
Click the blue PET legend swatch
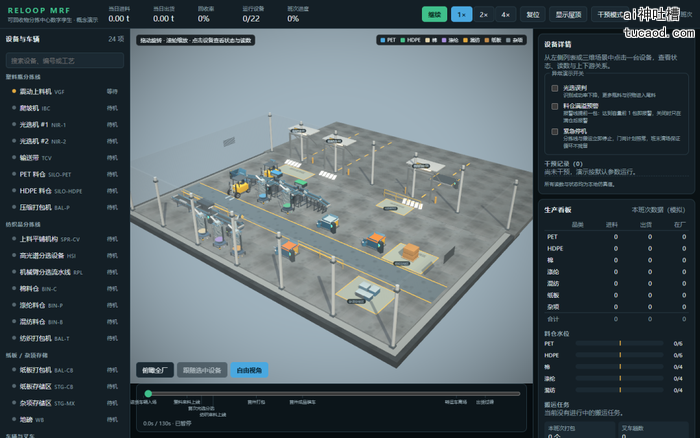click(x=383, y=40)
